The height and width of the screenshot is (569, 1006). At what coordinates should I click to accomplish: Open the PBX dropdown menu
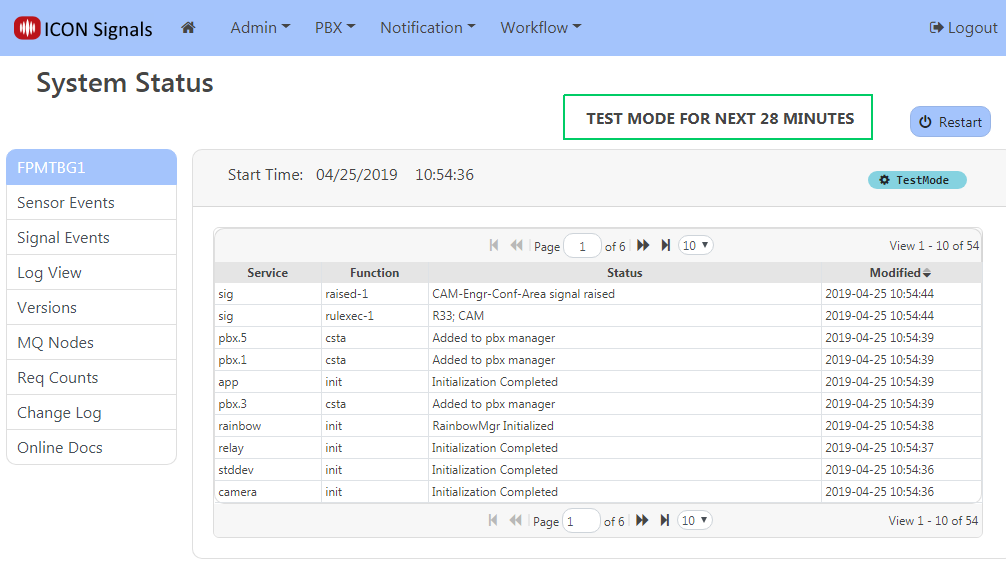pos(335,28)
